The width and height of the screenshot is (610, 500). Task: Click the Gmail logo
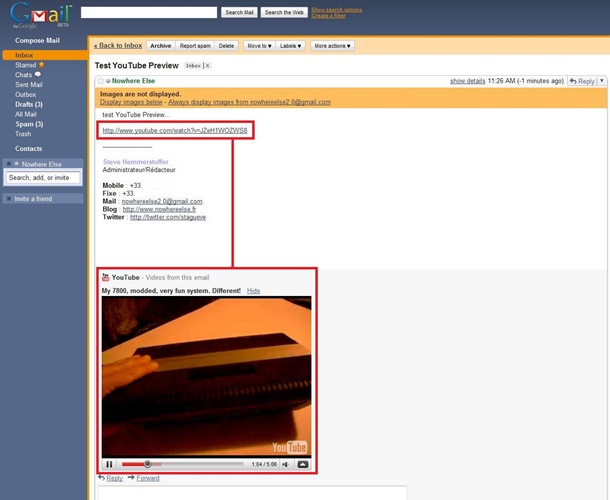(41, 16)
